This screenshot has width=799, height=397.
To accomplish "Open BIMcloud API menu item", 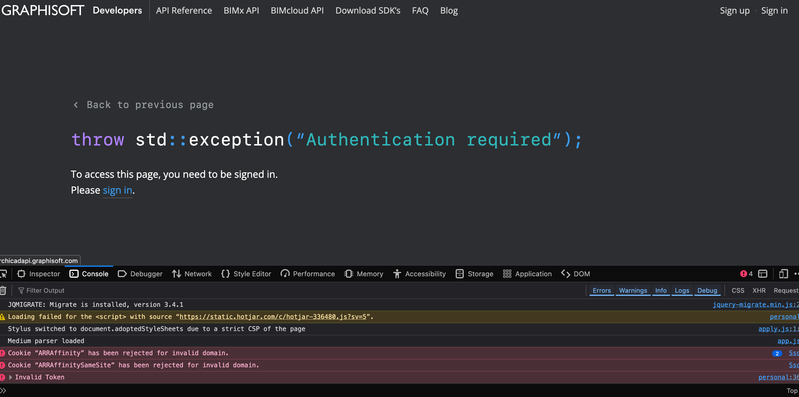I will tap(297, 11).
